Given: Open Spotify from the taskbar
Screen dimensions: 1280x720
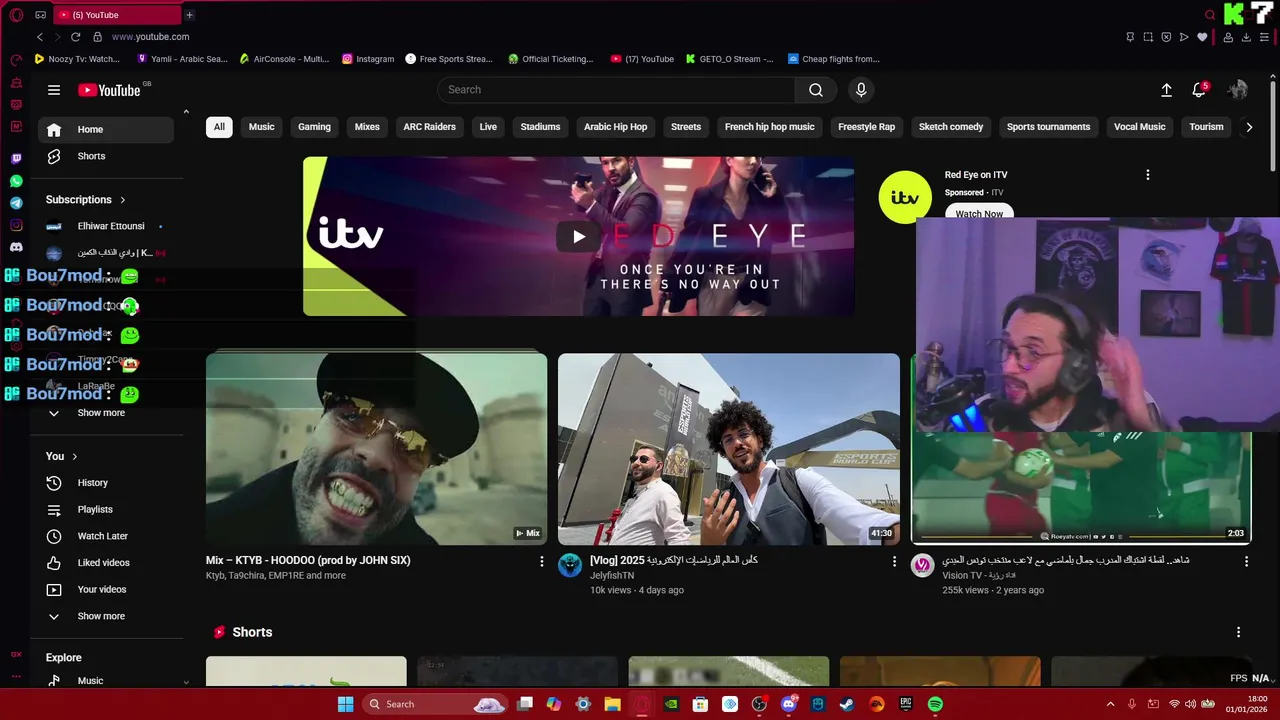Looking at the screenshot, I should (935, 704).
